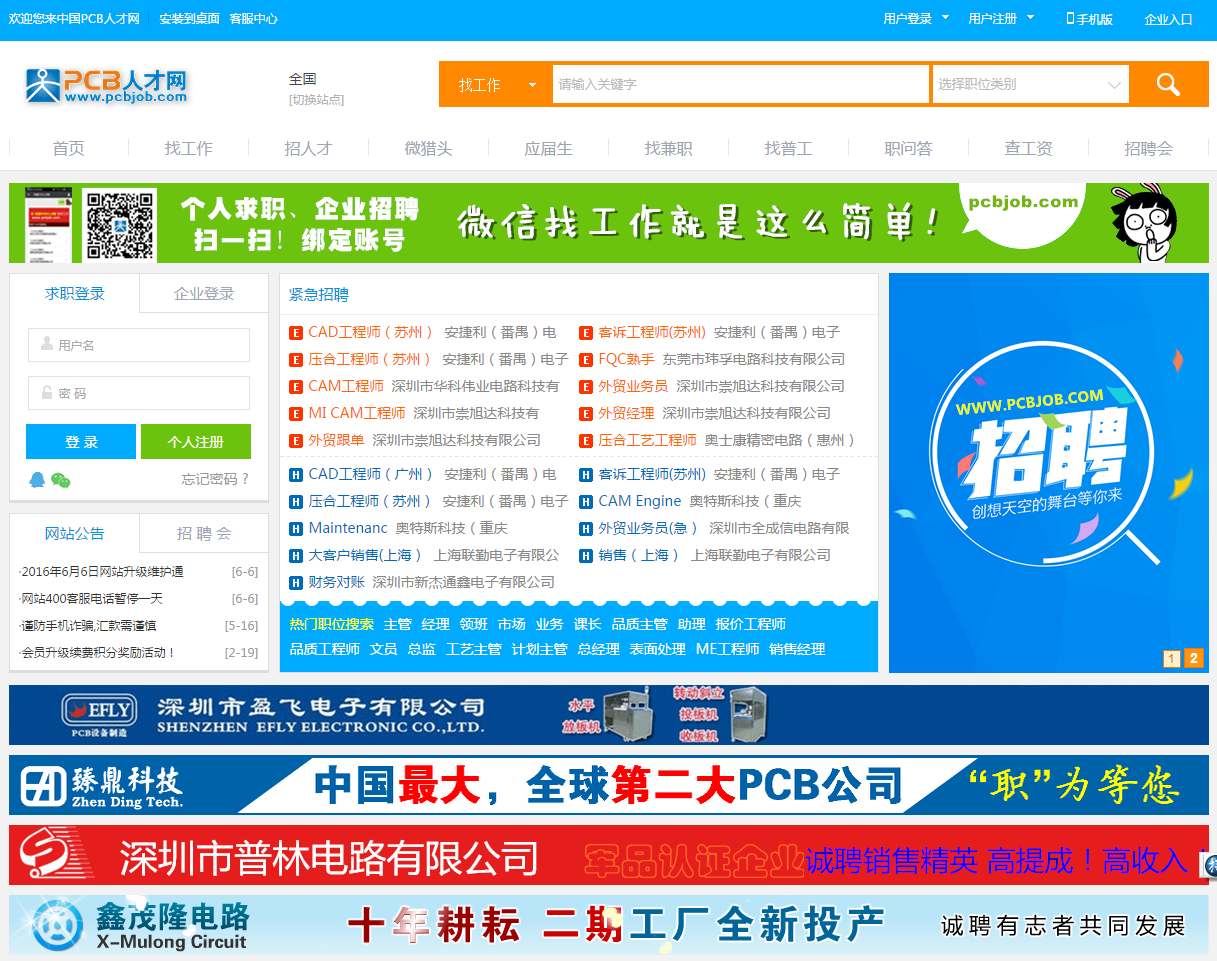
Task: Focus the 密码 input field
Action: (139, 393)
